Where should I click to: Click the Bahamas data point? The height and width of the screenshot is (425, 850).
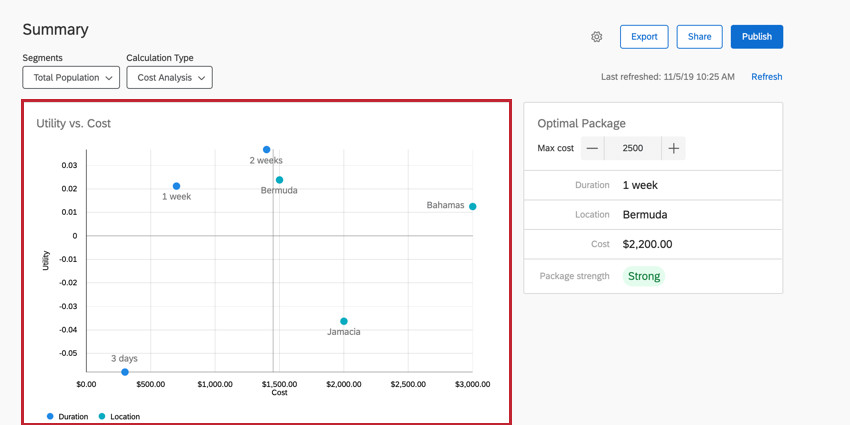coord(472,206)
